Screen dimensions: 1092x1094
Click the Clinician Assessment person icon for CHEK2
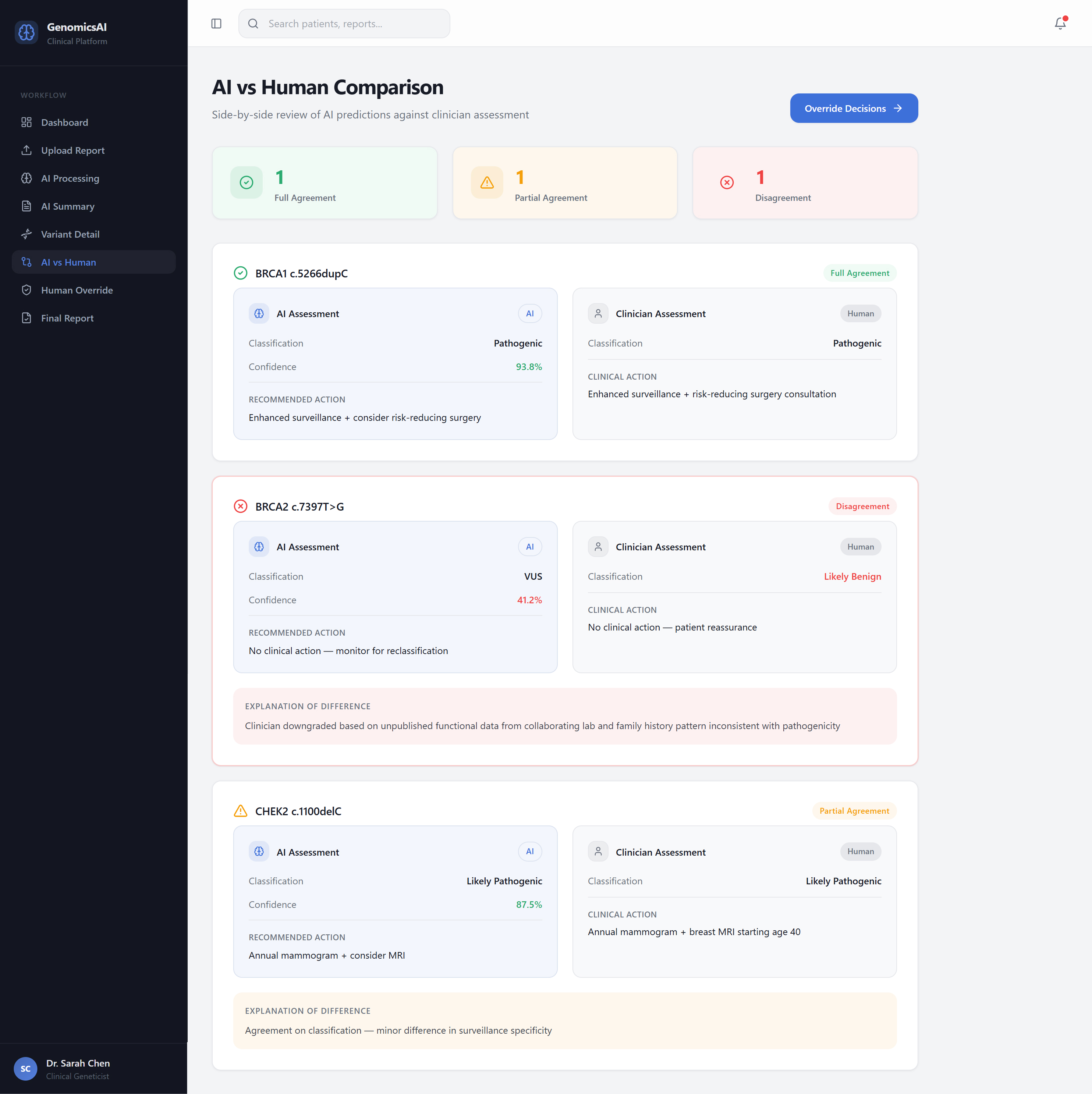[x=598, y=852]
